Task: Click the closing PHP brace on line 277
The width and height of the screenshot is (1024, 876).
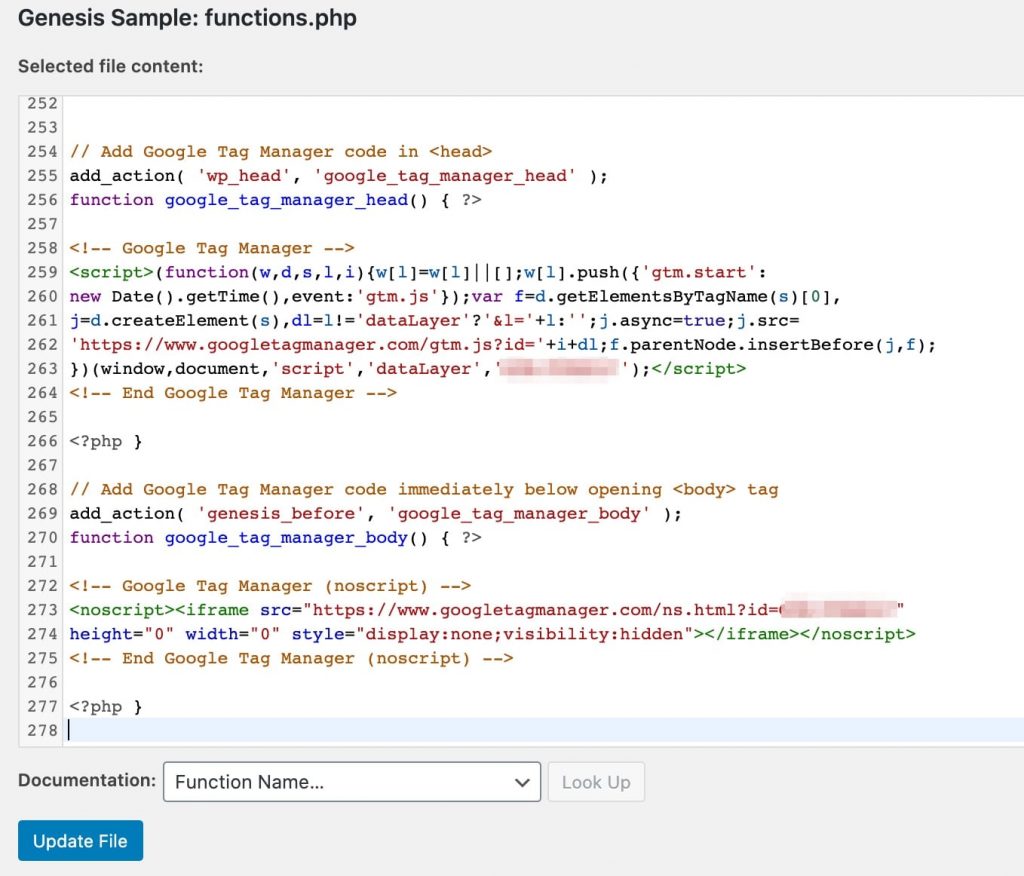Action: pyautogui.click(x=135, y=706)
